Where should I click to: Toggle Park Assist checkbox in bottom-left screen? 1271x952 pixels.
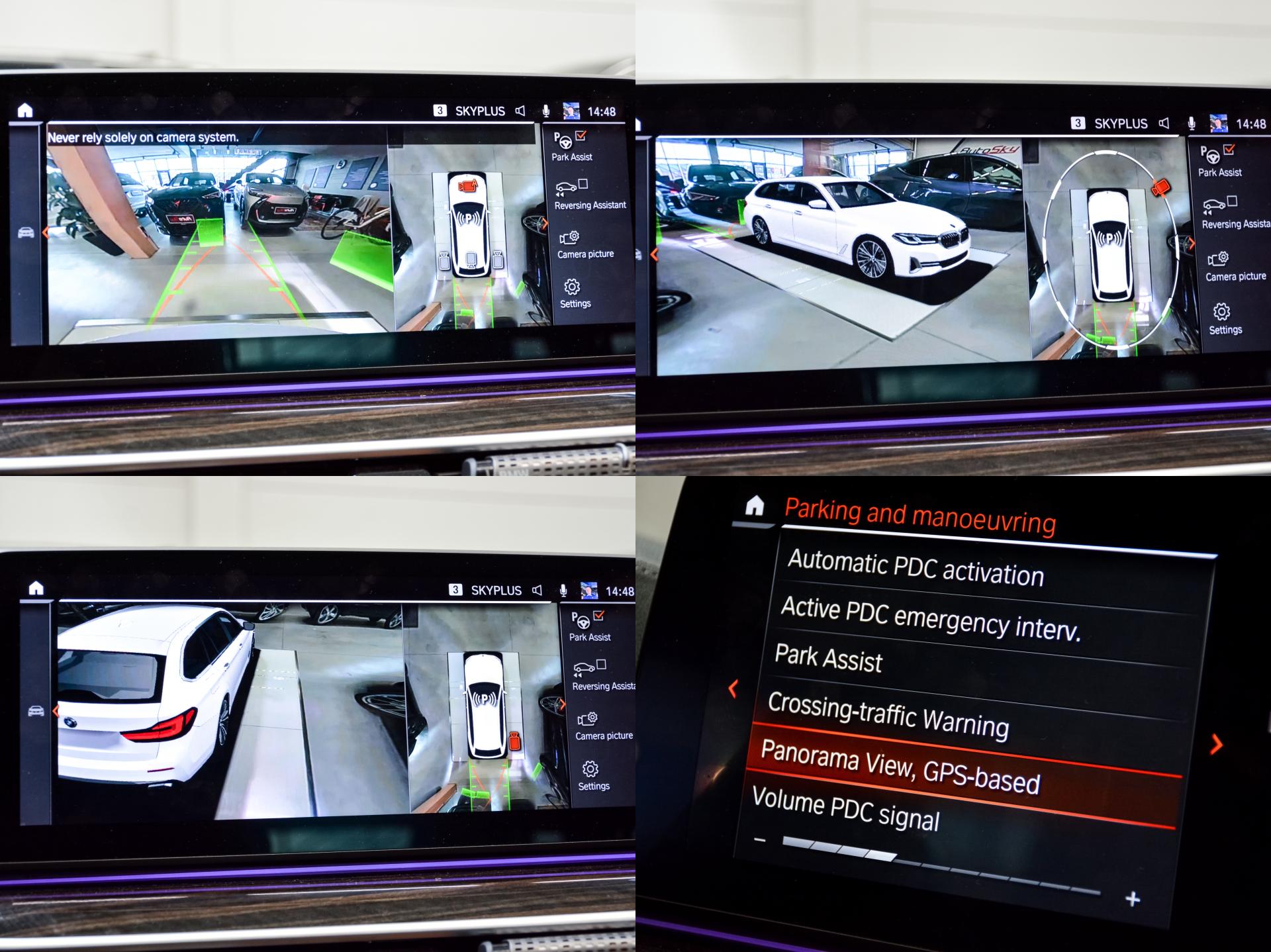click(599, 615)
